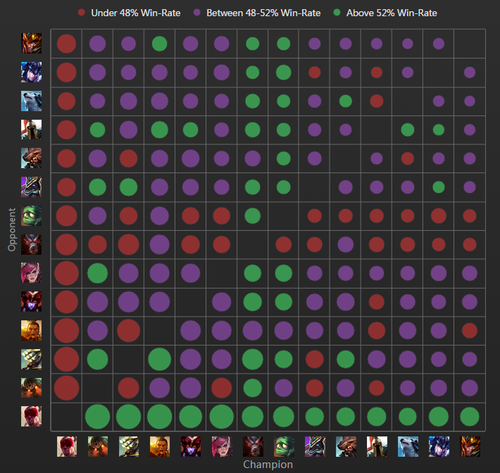Click the Vi icon on the Opponent axis
500x473 pixels.
(x=31, y=273)
